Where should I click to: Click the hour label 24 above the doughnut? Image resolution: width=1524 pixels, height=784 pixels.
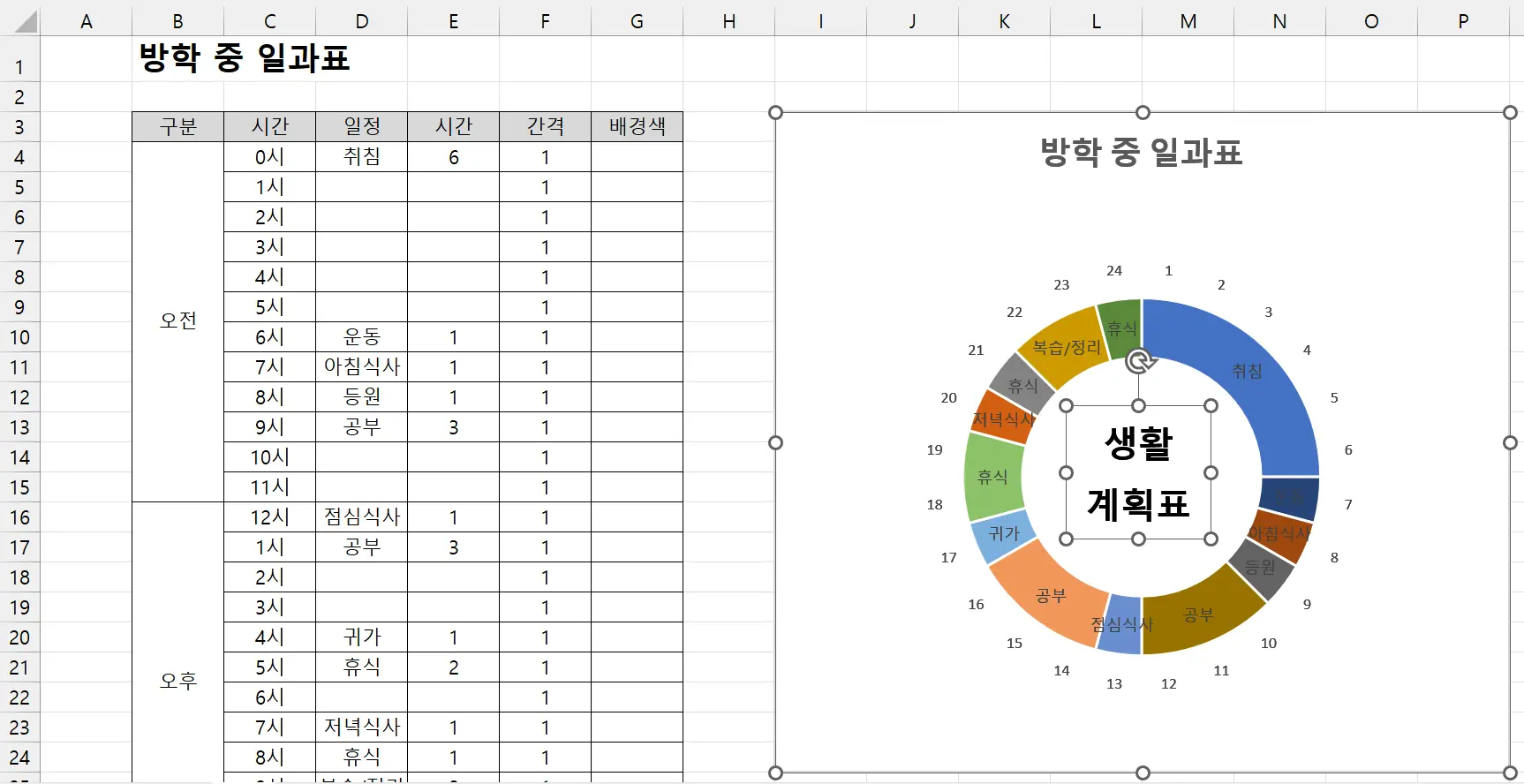[x=1114, y=271]
